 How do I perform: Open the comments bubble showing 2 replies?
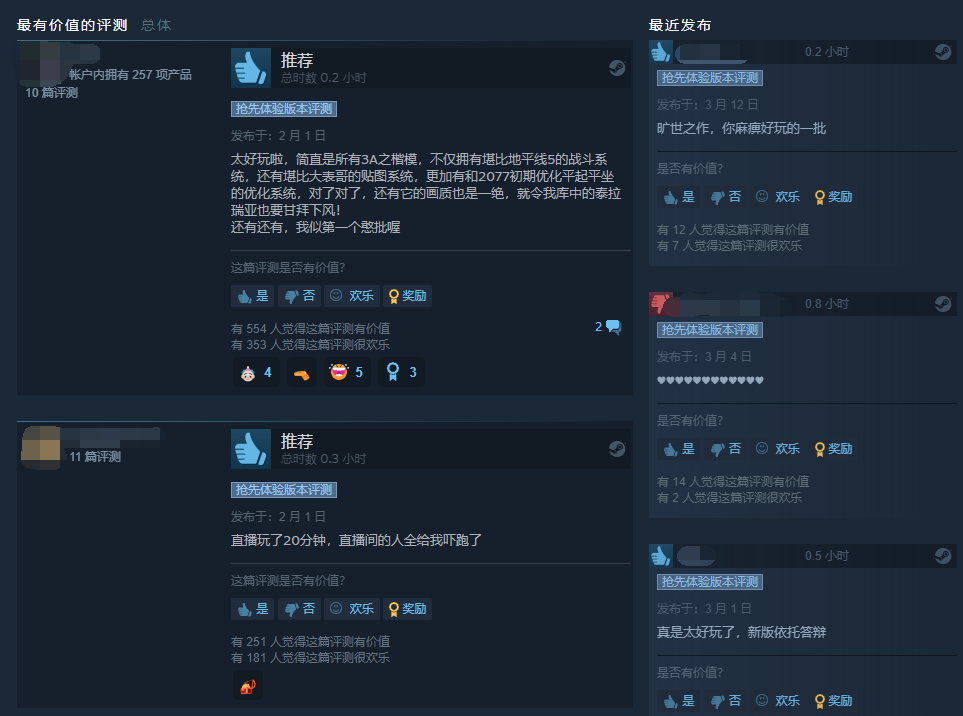tap(608, 327)
